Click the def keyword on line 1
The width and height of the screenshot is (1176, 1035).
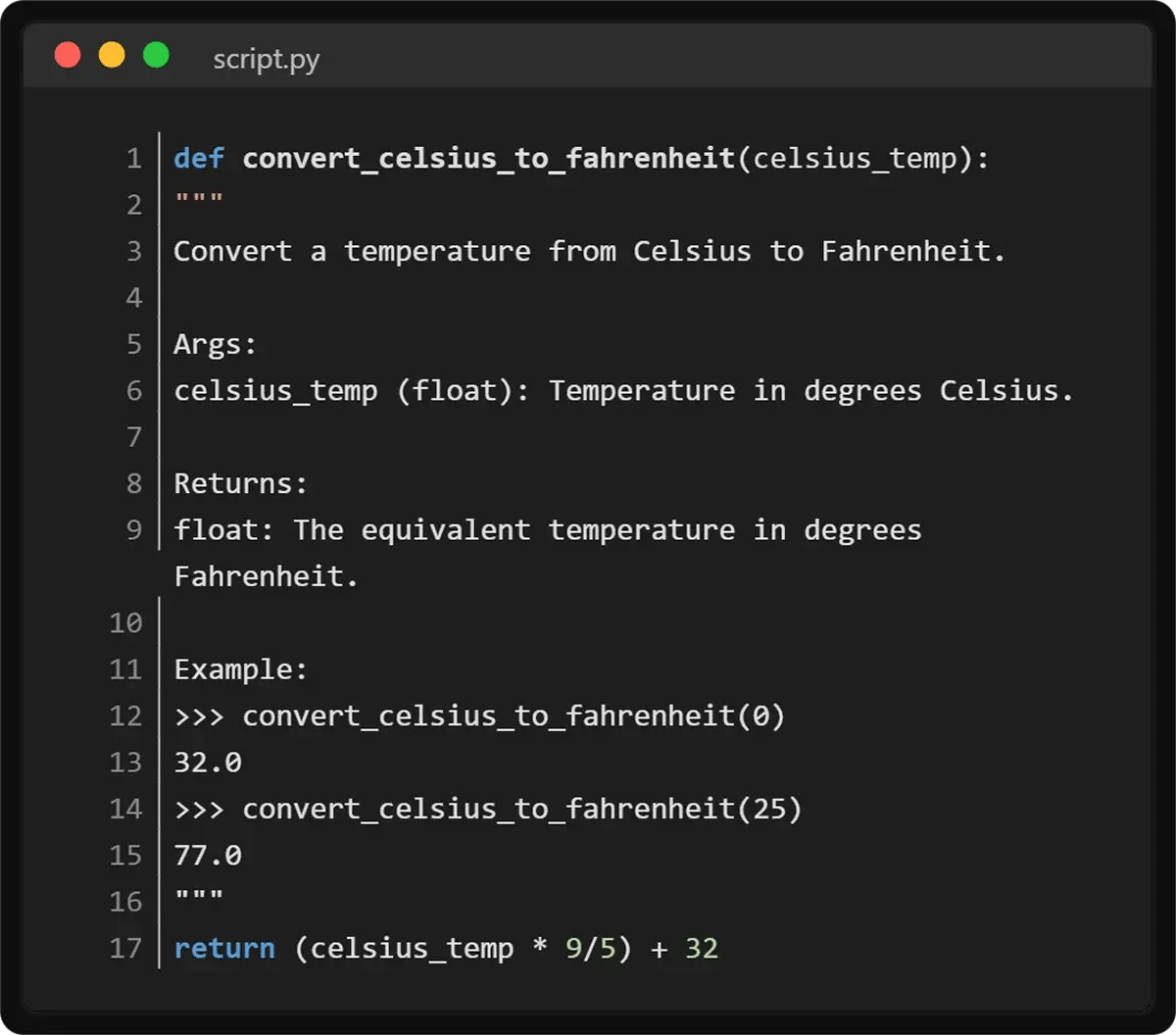[x=199, y=159]
